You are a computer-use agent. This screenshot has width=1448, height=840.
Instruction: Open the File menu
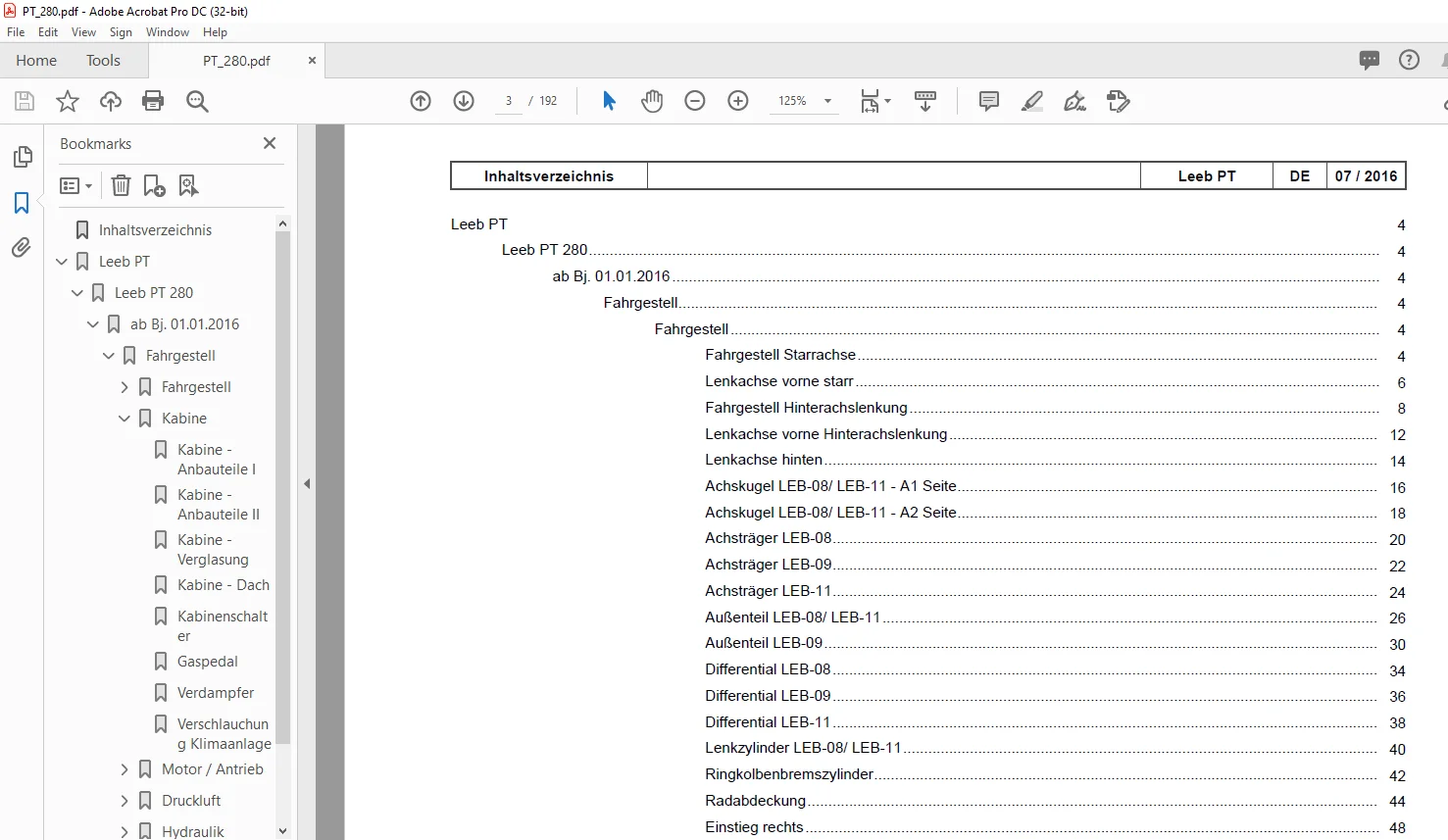point(16,32)
